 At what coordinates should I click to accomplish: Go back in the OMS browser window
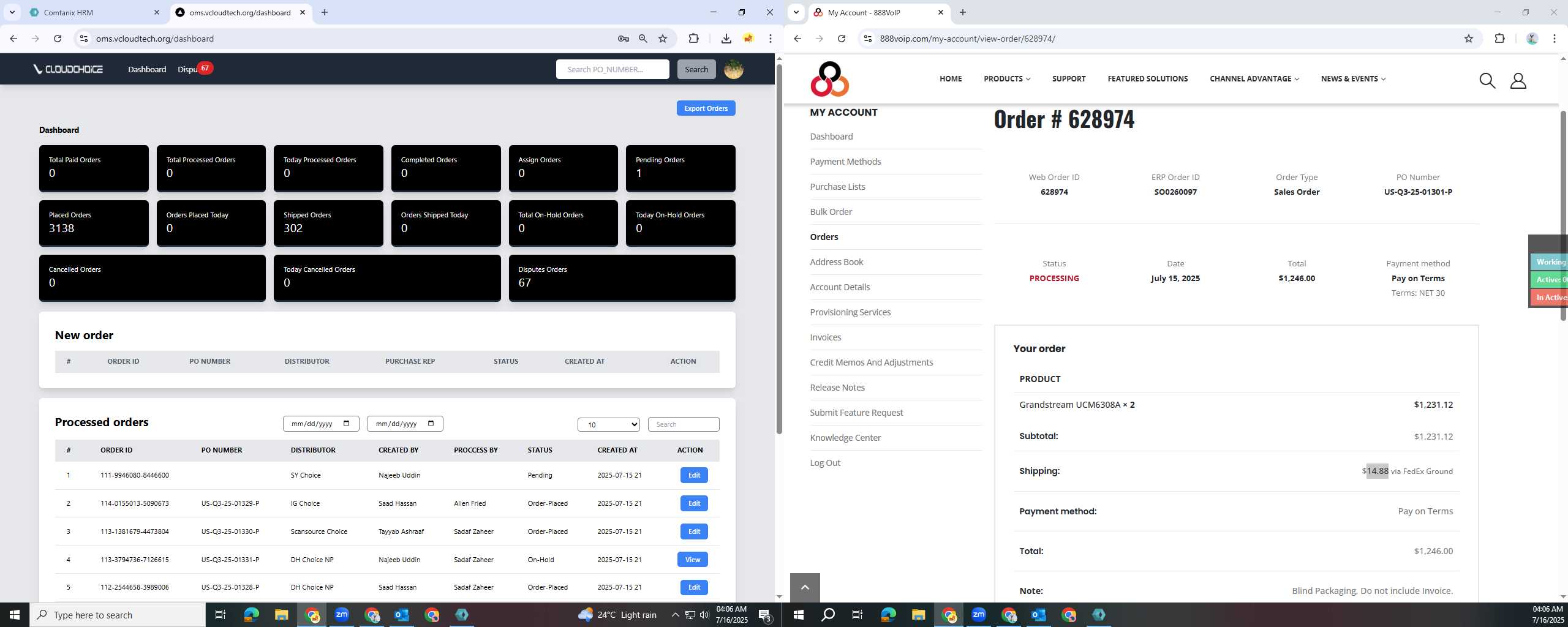pyautogui.click(x=13, y=39)
